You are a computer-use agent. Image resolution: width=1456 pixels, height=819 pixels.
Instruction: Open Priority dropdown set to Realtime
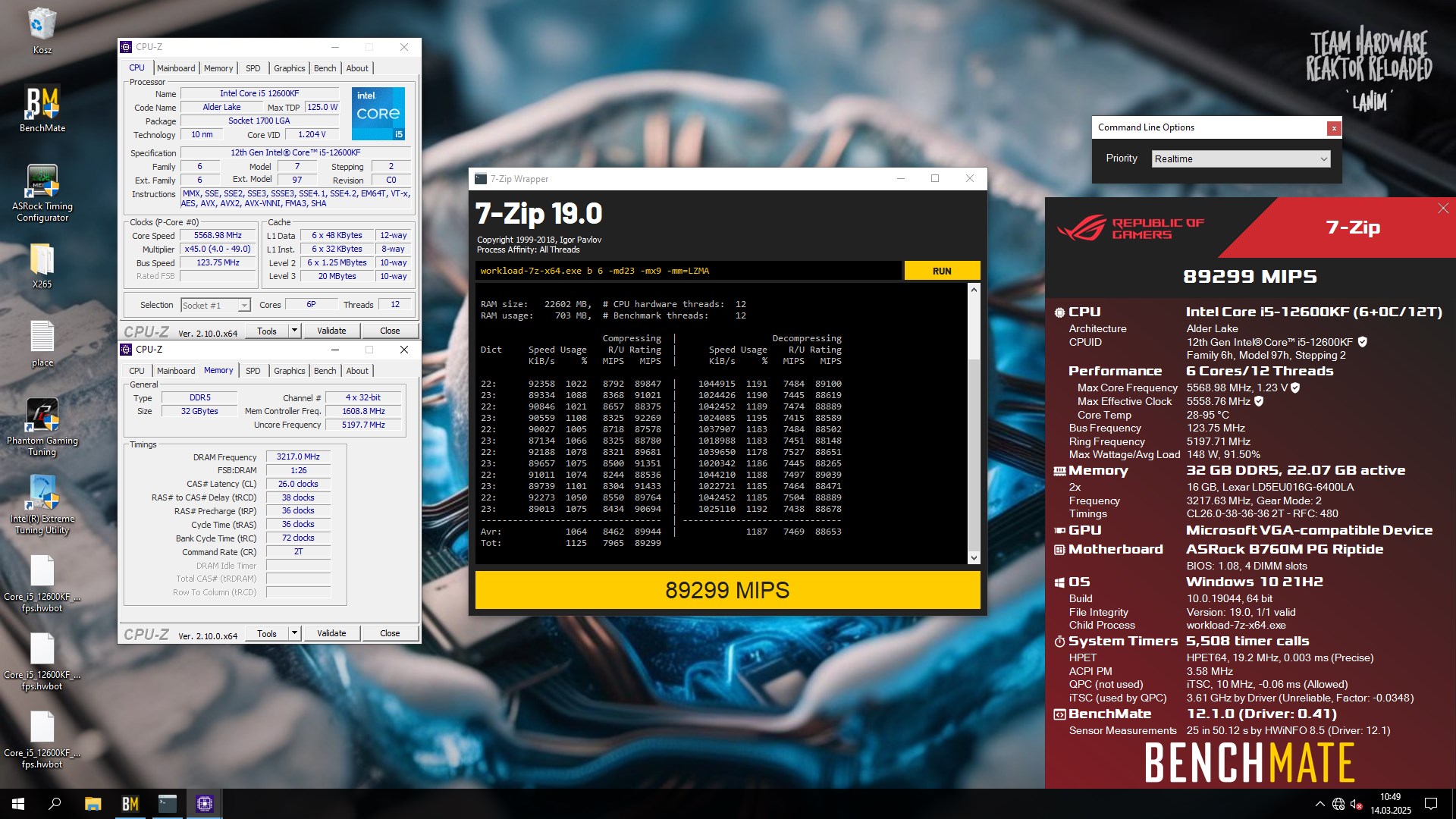(x=1241, y=158)
